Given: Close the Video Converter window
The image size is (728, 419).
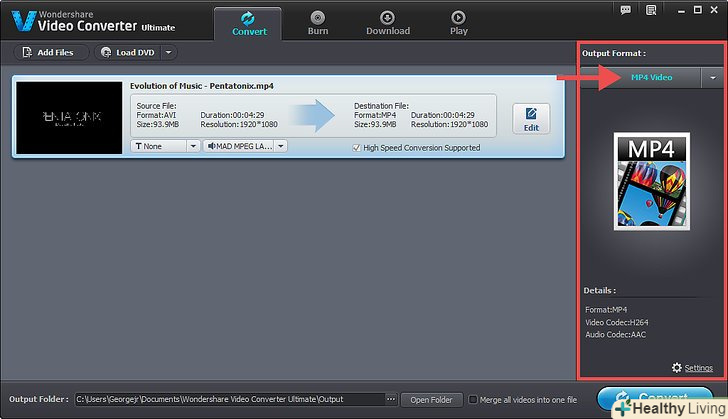Looking at the screenshot, I should [x=714, y=10].
